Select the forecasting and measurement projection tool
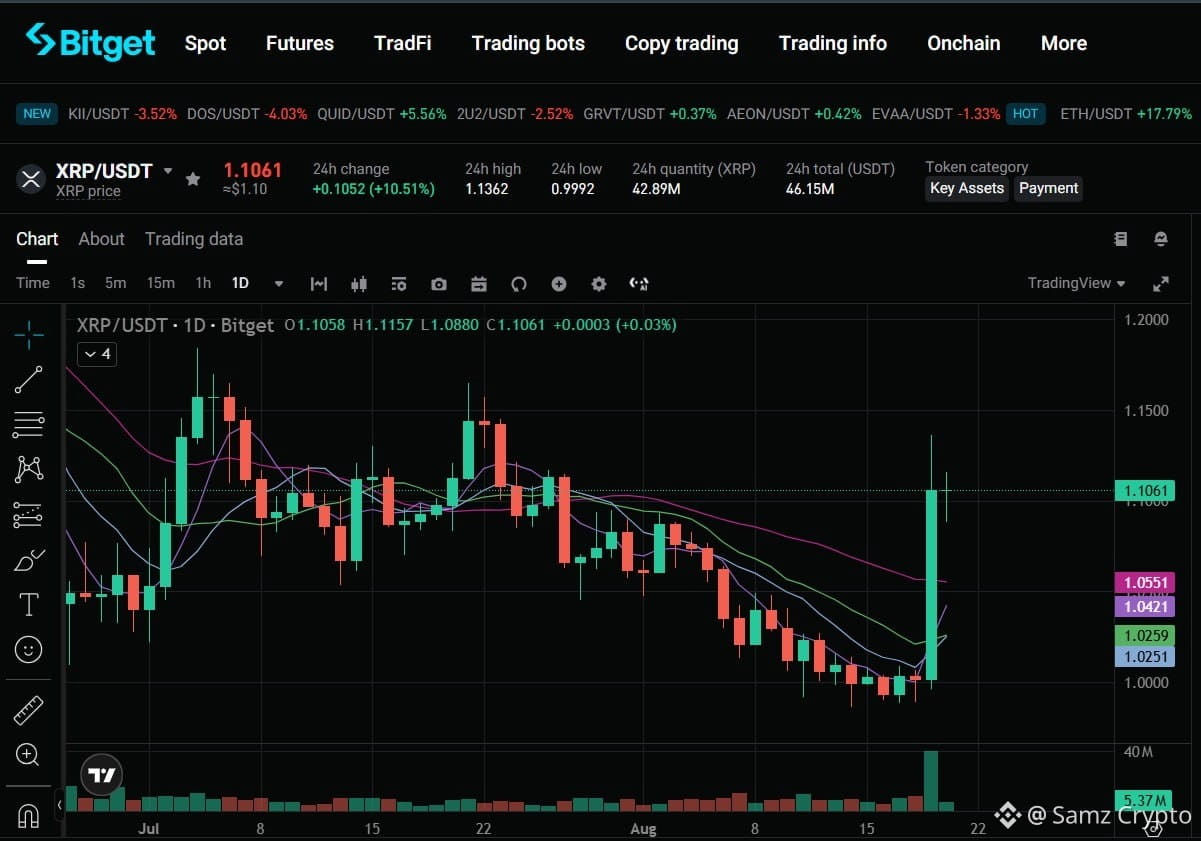Screen dimensions: 1201x841 (x=29, y=515)
